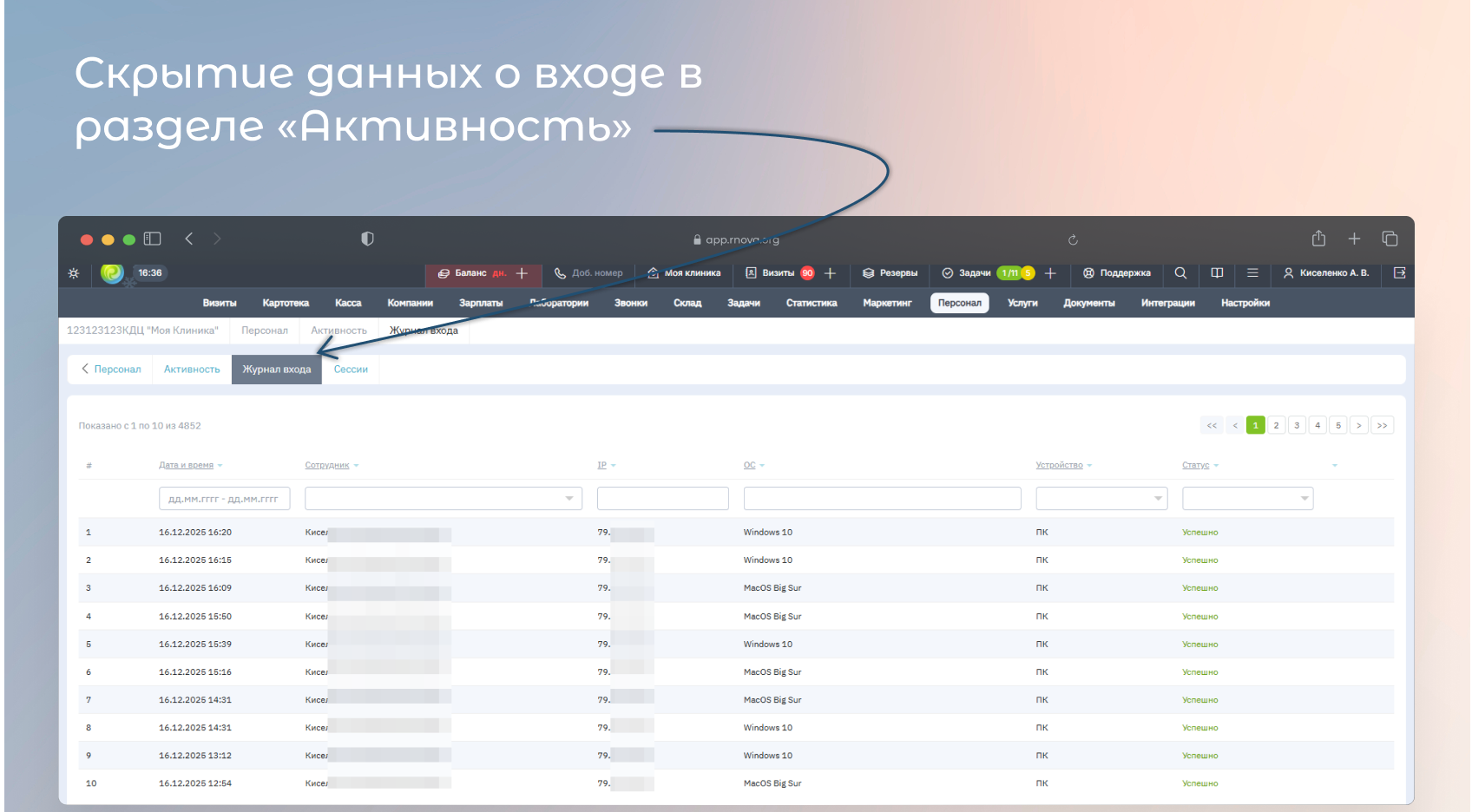Open the Статус filter dropdown
Image resolution: width=1472 pixels, height=812 pixels.
(x=1246, y=499)
